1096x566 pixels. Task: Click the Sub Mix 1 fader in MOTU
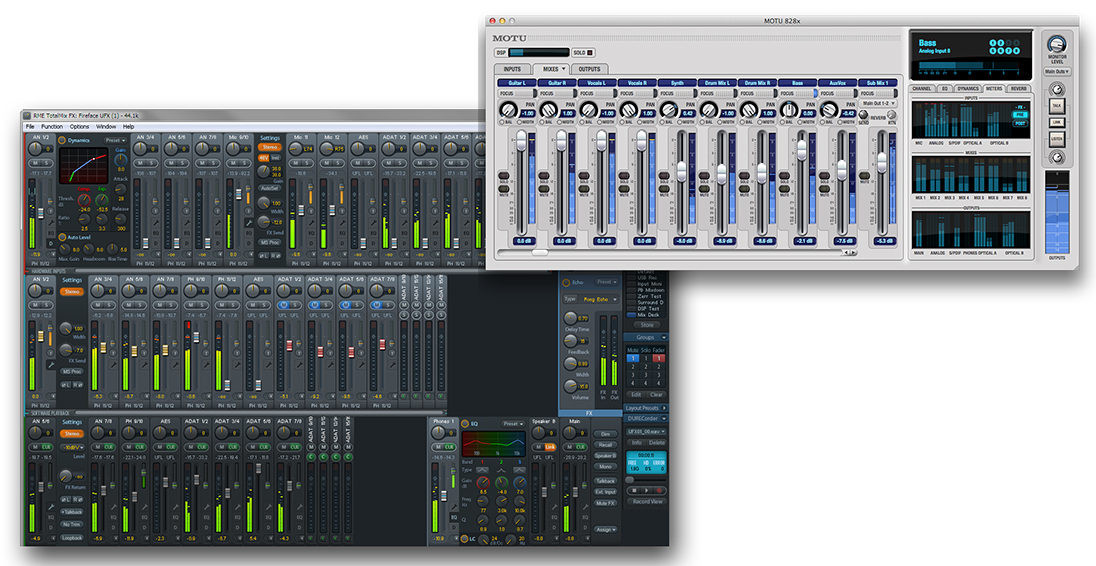pos(881,161)
